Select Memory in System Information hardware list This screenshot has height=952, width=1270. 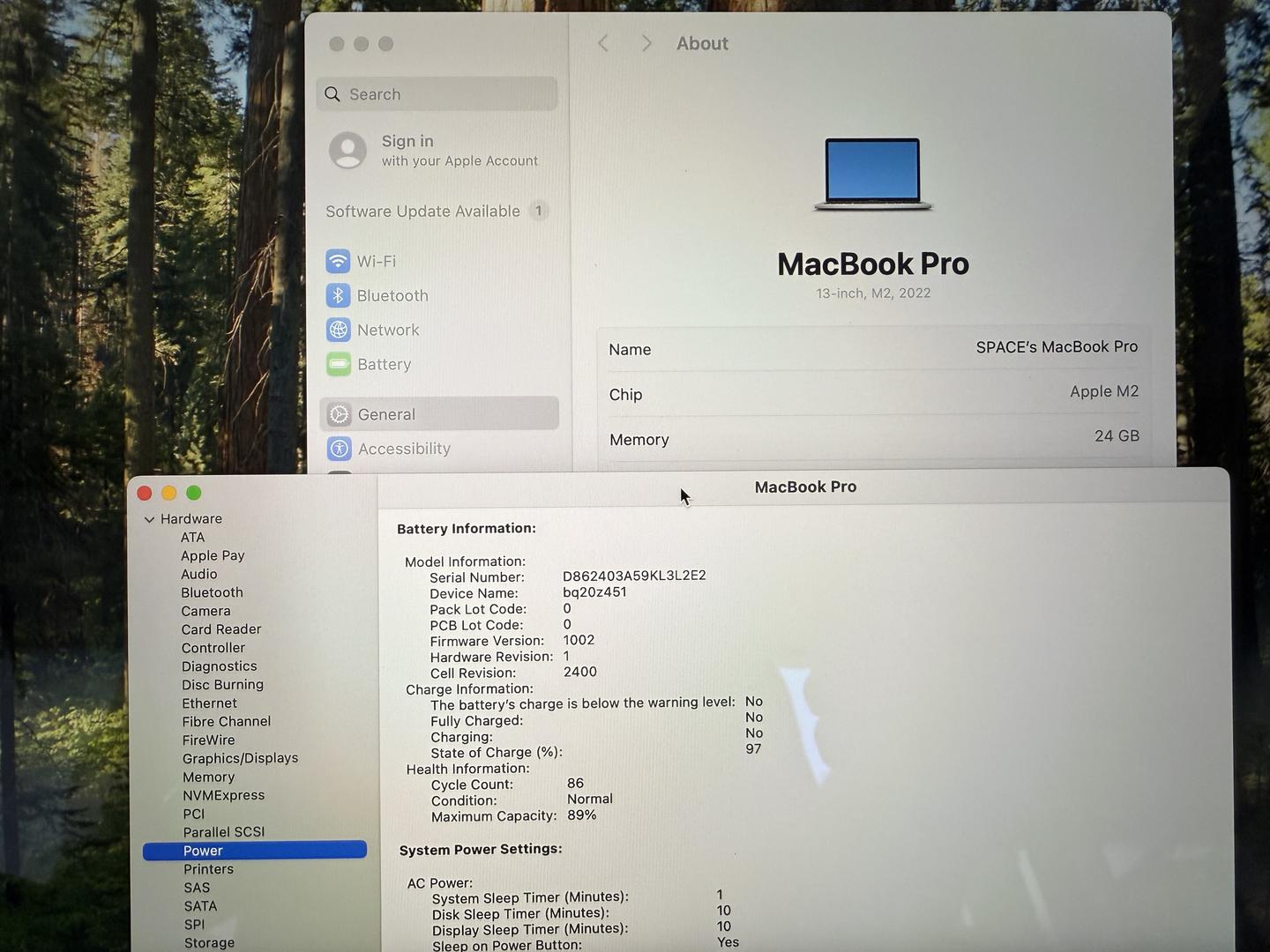point(208,777)
